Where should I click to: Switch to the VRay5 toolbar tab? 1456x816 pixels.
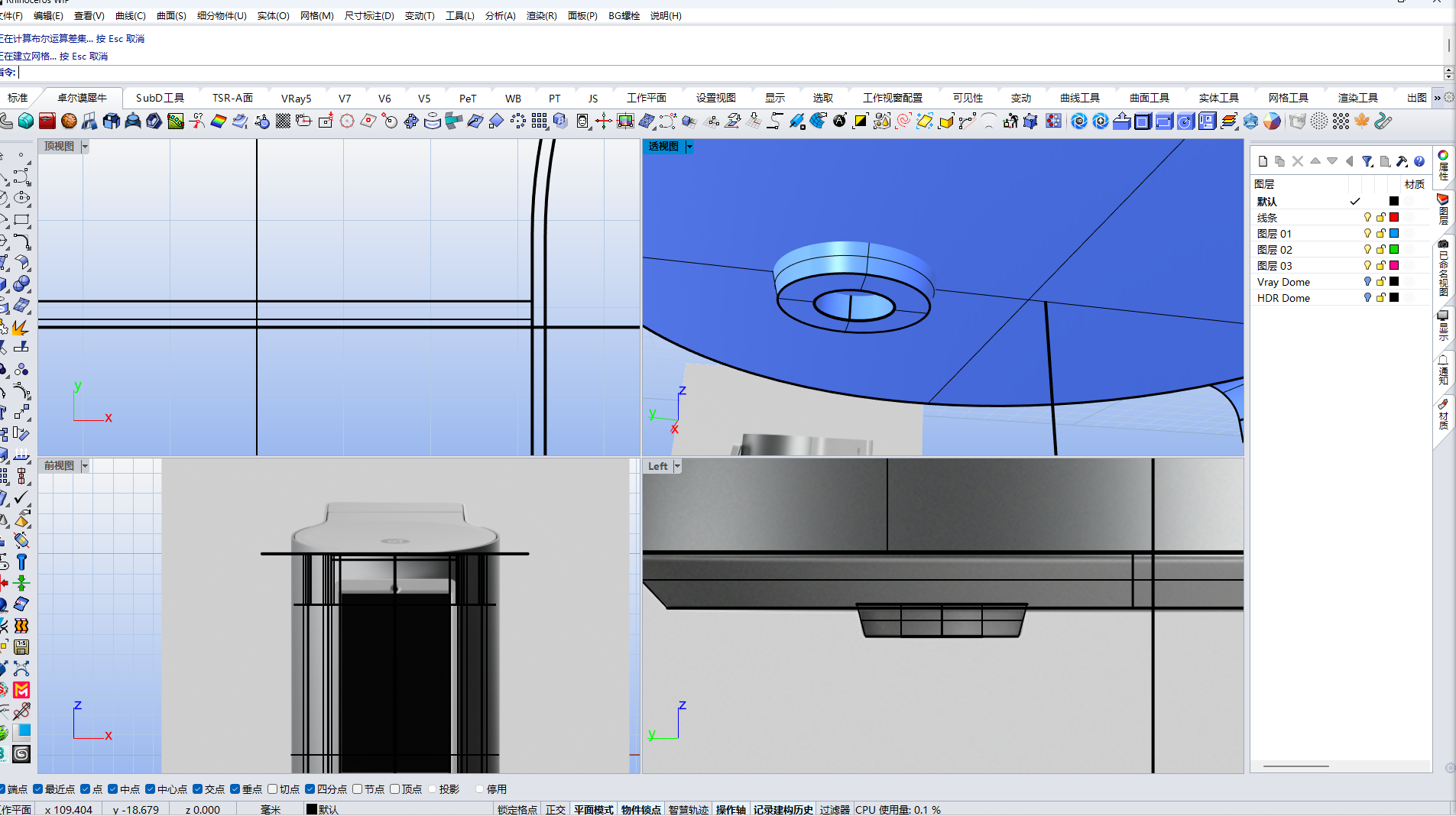coord(296,98)
